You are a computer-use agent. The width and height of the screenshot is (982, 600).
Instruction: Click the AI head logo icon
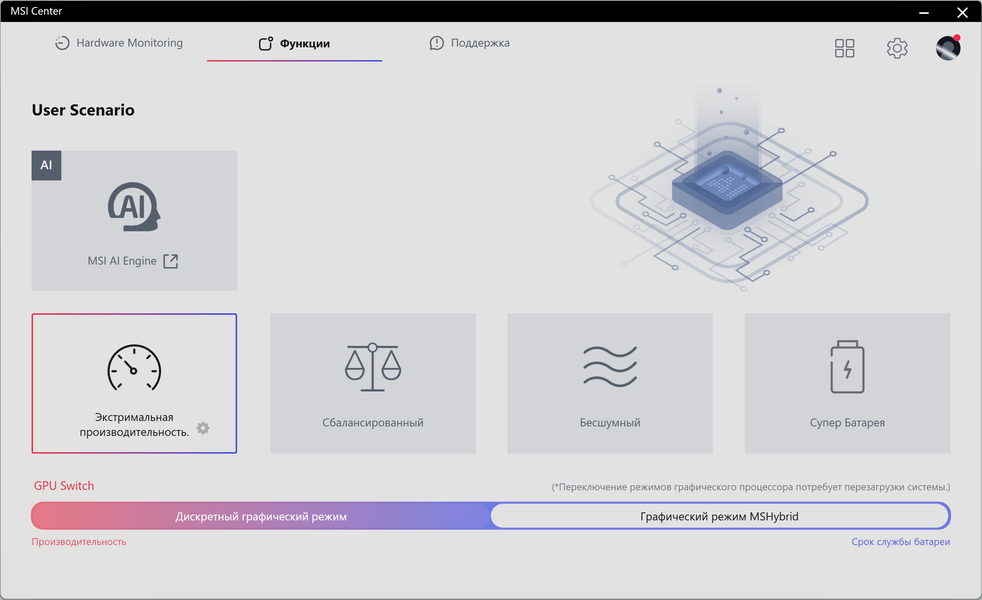[x=134, y=207]
